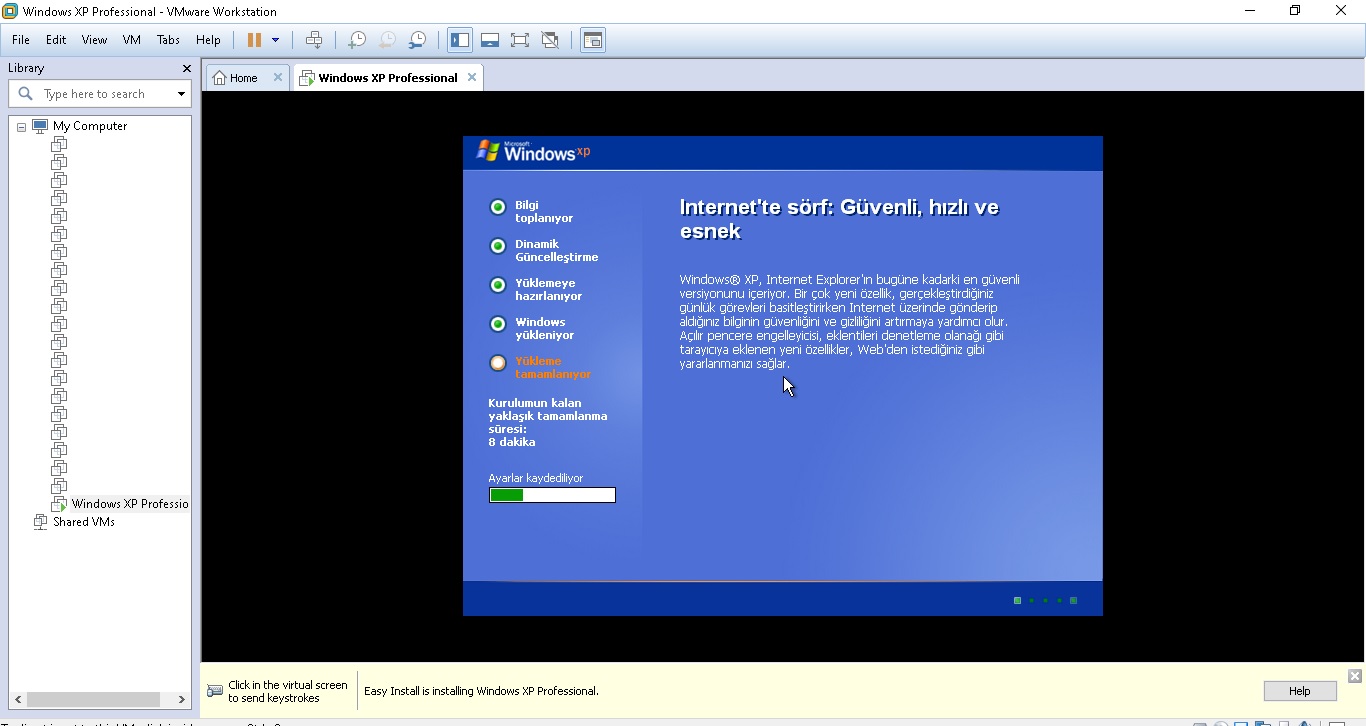The image size is (1366, 726).
Task: Click the Home tab house icon
Action: pyautogui.click(x=219, y=78)
